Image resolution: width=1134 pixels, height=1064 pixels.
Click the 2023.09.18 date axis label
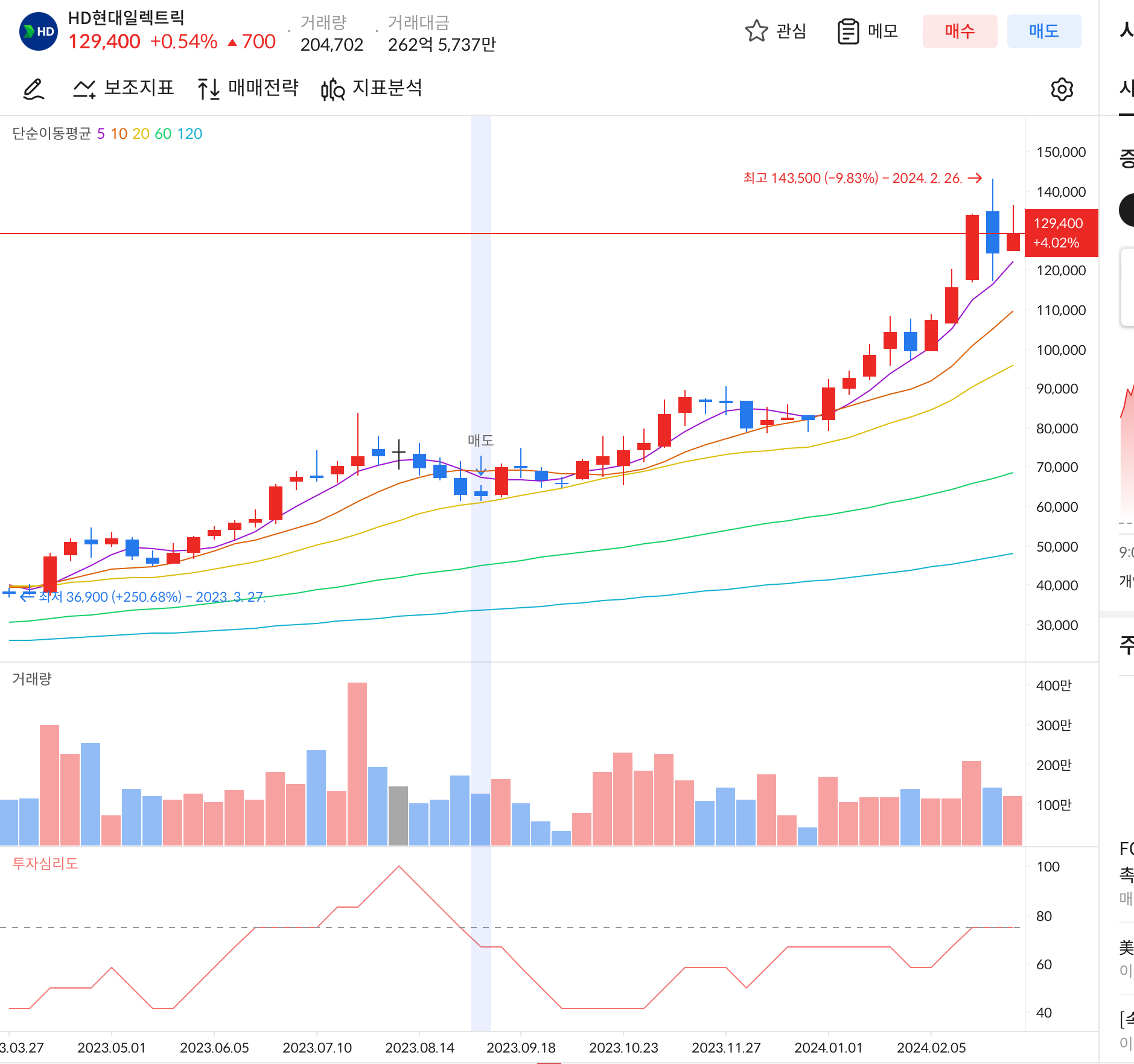tap(521, 1048)
